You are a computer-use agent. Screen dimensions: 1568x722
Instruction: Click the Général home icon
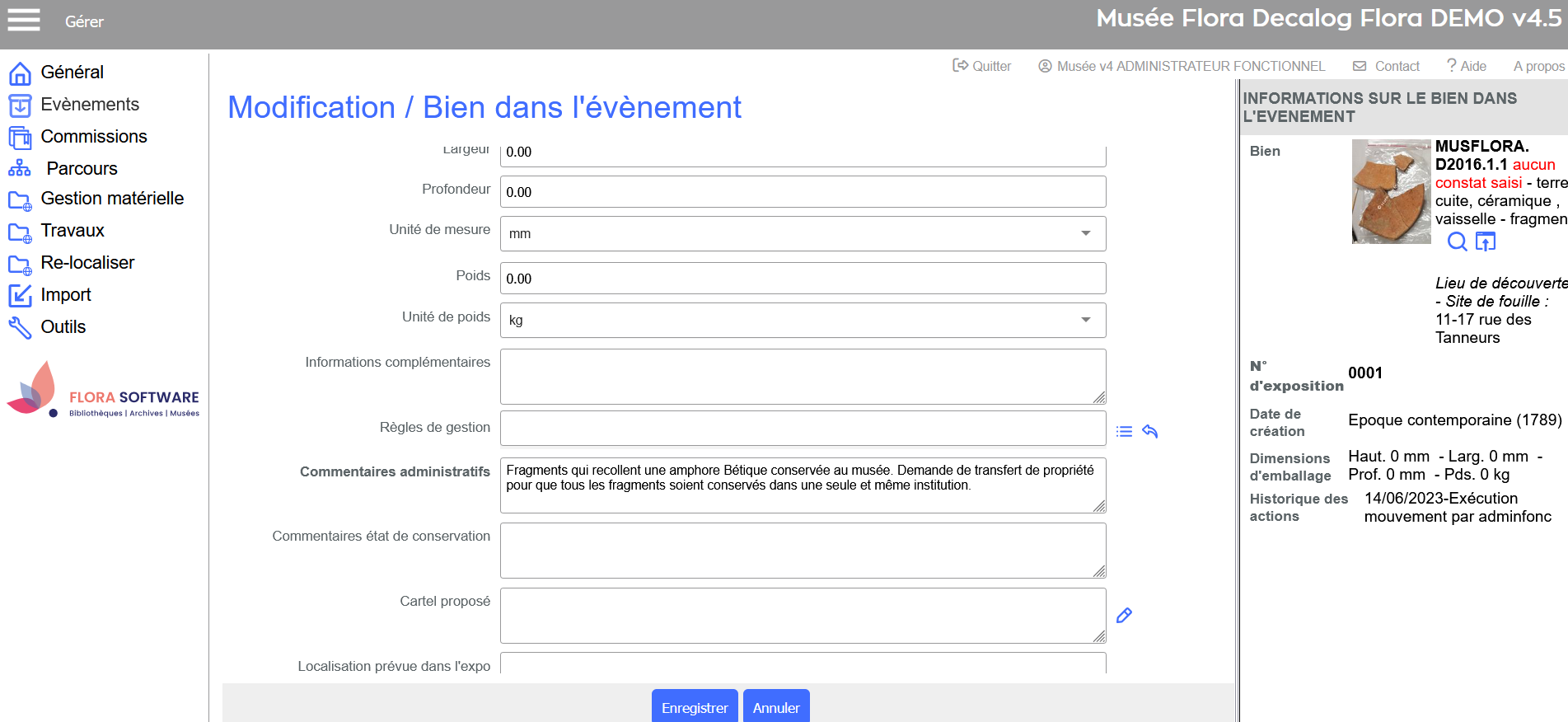(x=20, y=73)
